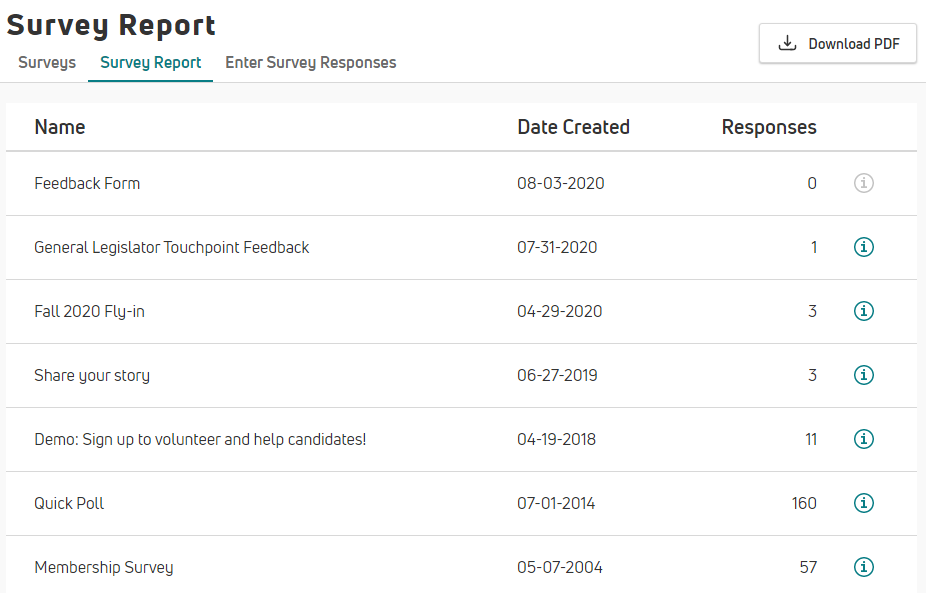The image size is (926, 593).
Task: Click the Quick Poll info icon
Action: [864, 503]
